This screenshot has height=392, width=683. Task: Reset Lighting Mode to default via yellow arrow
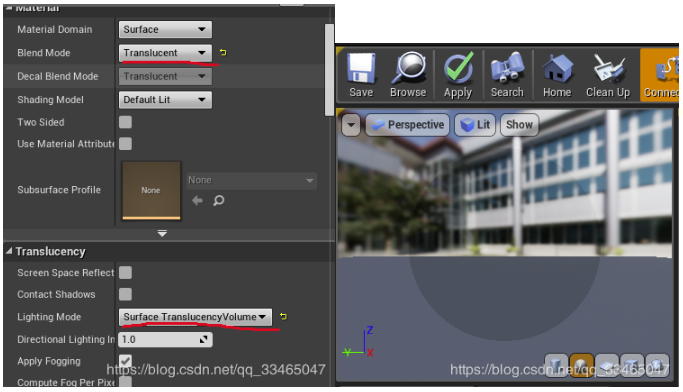tap(283, 317)
